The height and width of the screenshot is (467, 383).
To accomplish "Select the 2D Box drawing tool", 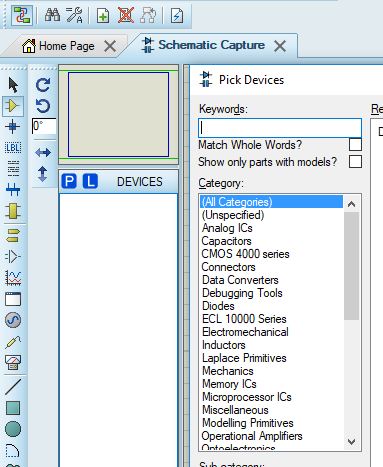I will (13, 408).
